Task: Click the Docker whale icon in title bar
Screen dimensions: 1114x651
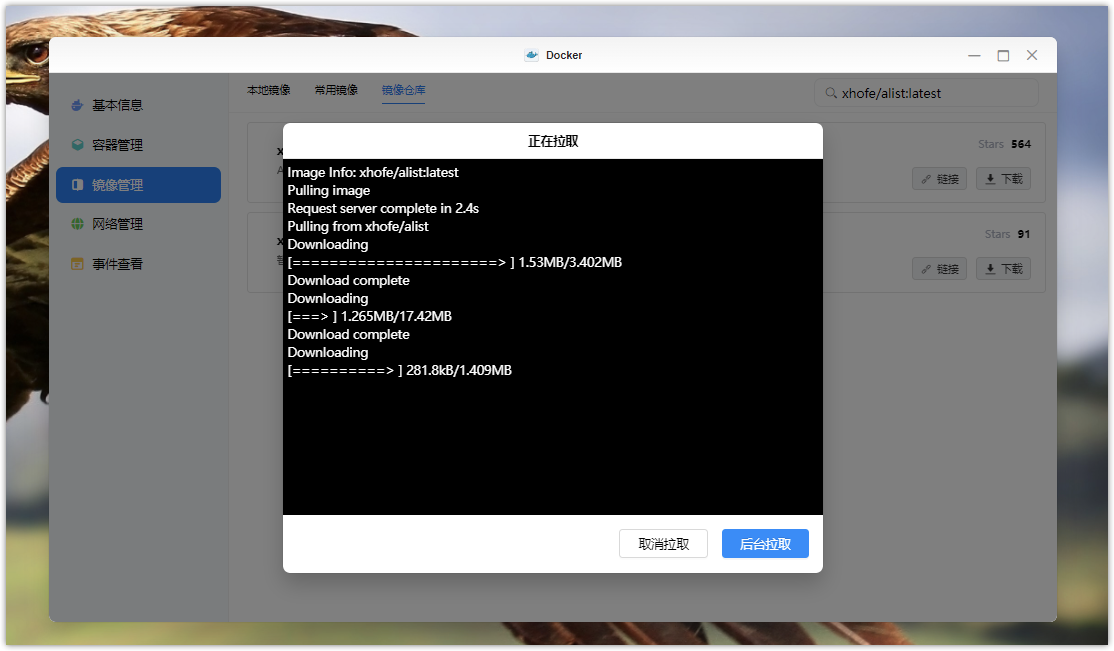Action: 531,55
